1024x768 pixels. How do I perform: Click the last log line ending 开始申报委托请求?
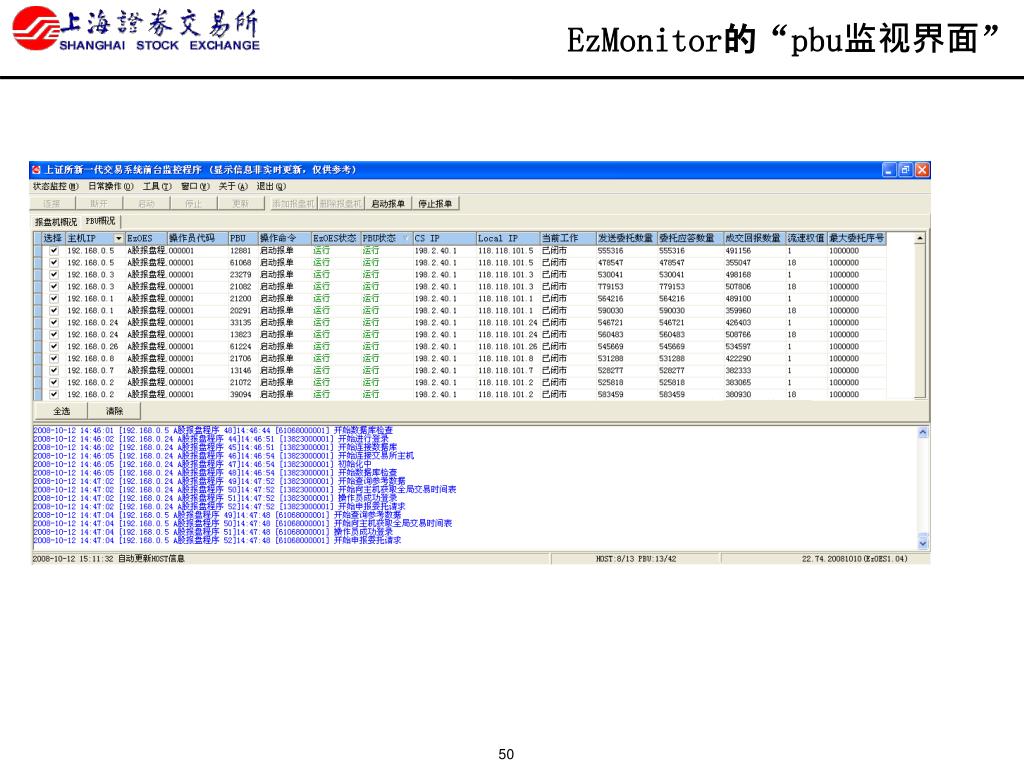[x=217, y=540]
